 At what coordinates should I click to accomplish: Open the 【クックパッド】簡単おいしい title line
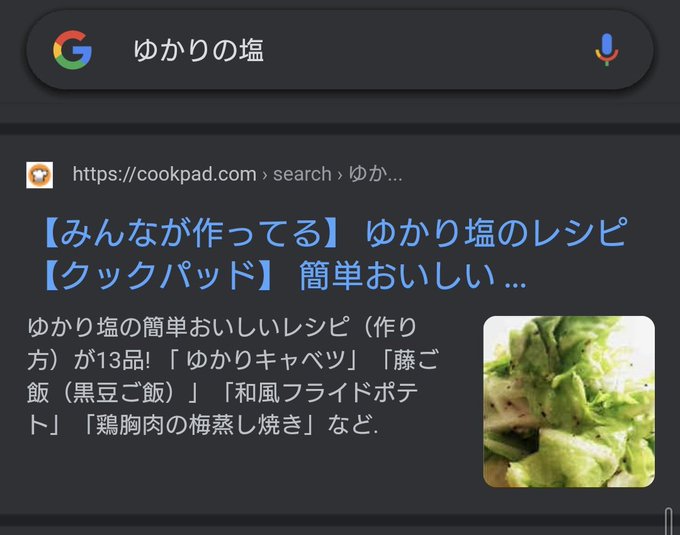(x=284, y=275)
